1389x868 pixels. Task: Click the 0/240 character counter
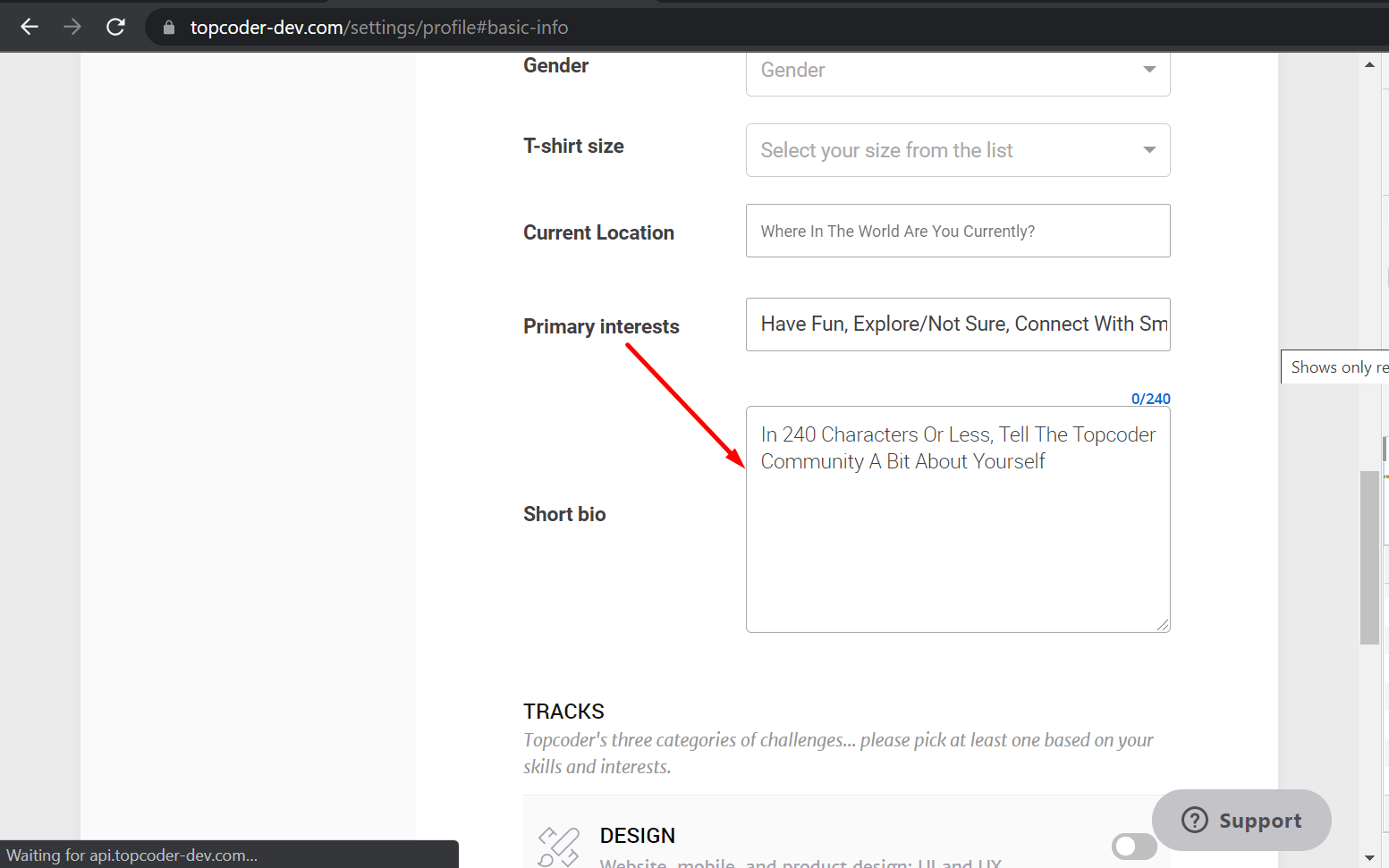(1150, 399)
